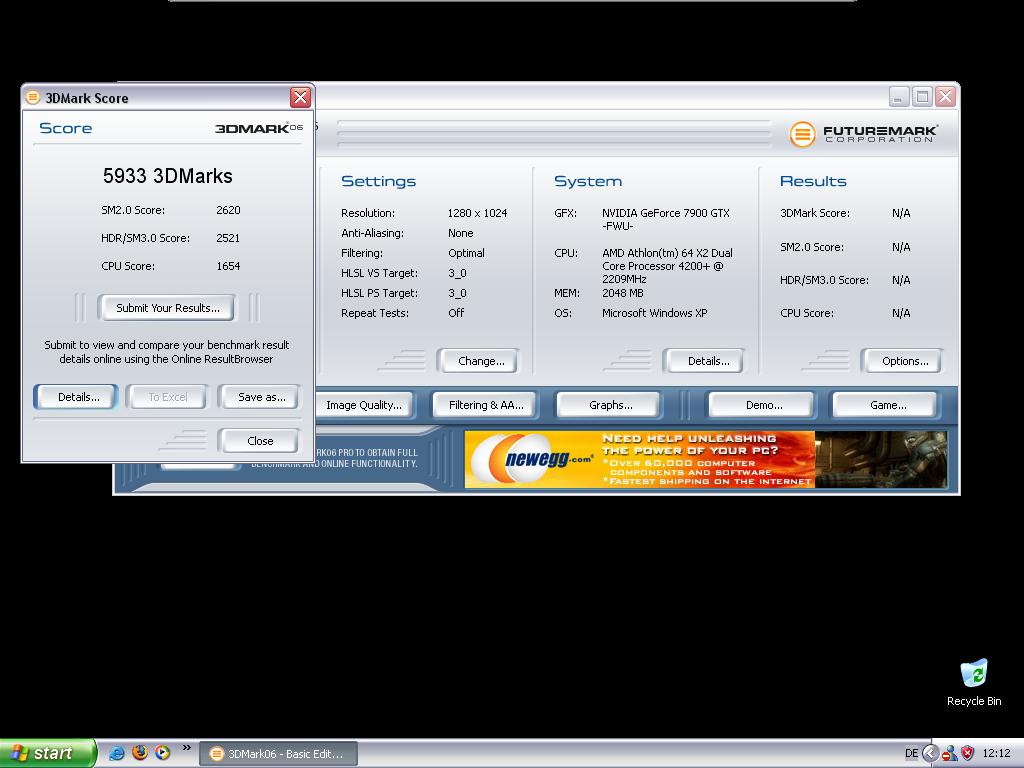Click the red security shield tray icon
The image size is (1024, 768).
(x=967, y=753)
